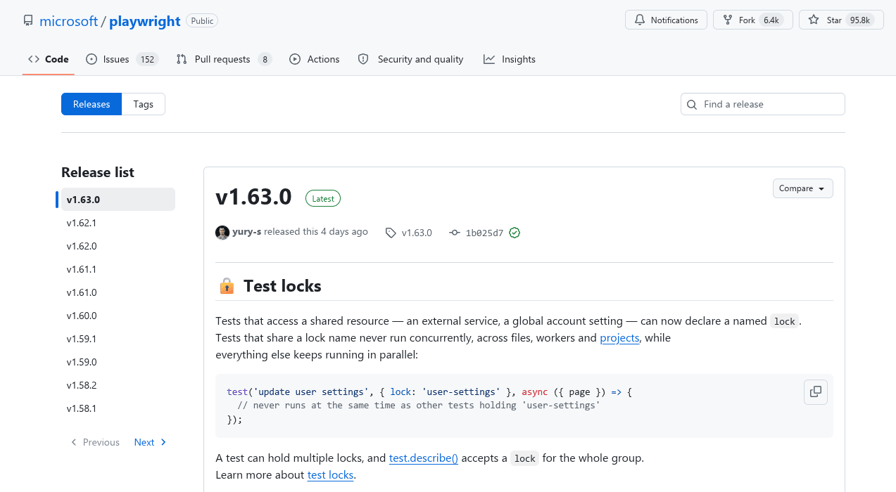Copy the code snippet with copy icon
This screenshot has height=492, width=896.
(x=815, y=392)
